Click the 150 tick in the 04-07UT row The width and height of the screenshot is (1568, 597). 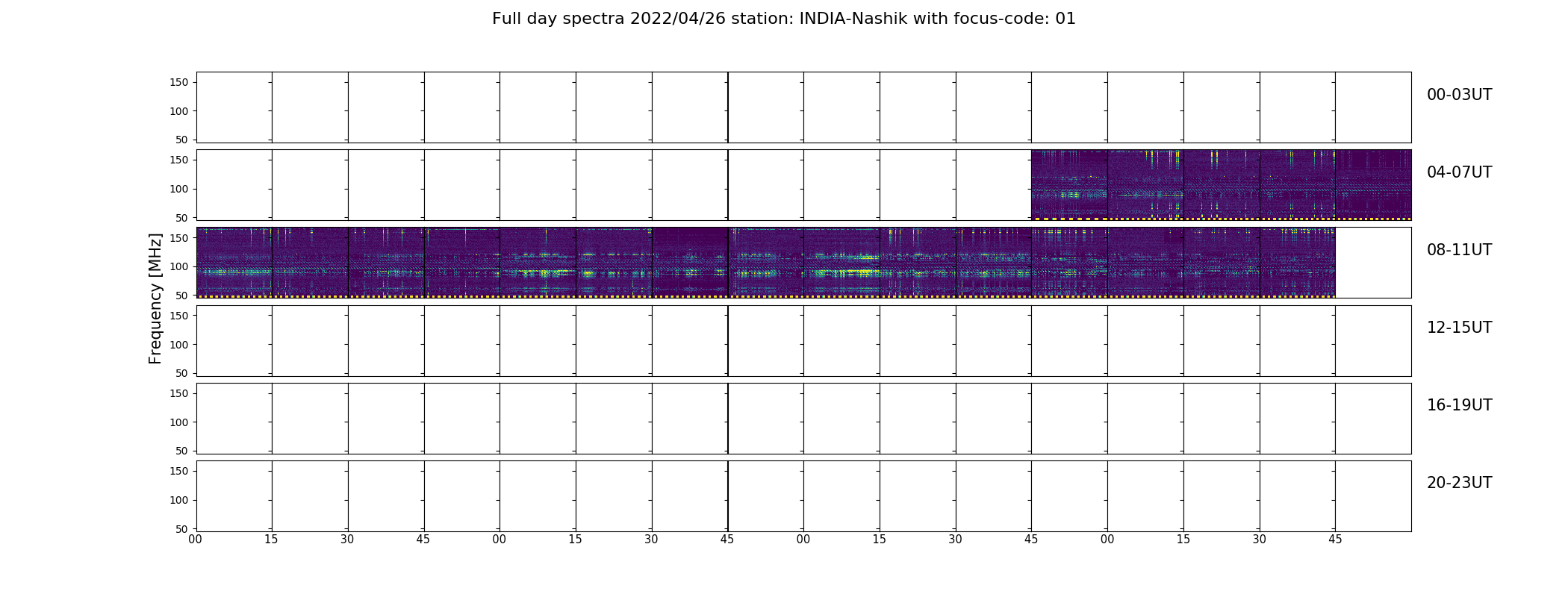point(179,160)
